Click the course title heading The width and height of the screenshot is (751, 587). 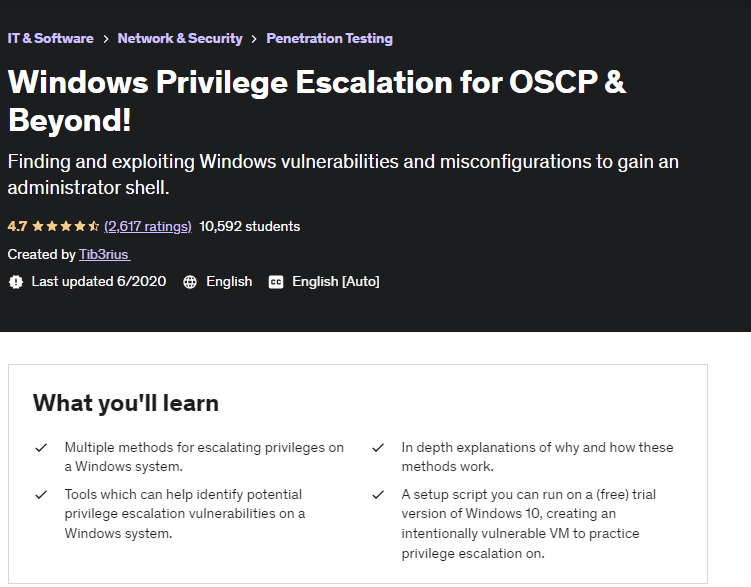pyautogui.click(x=317, y=101)
